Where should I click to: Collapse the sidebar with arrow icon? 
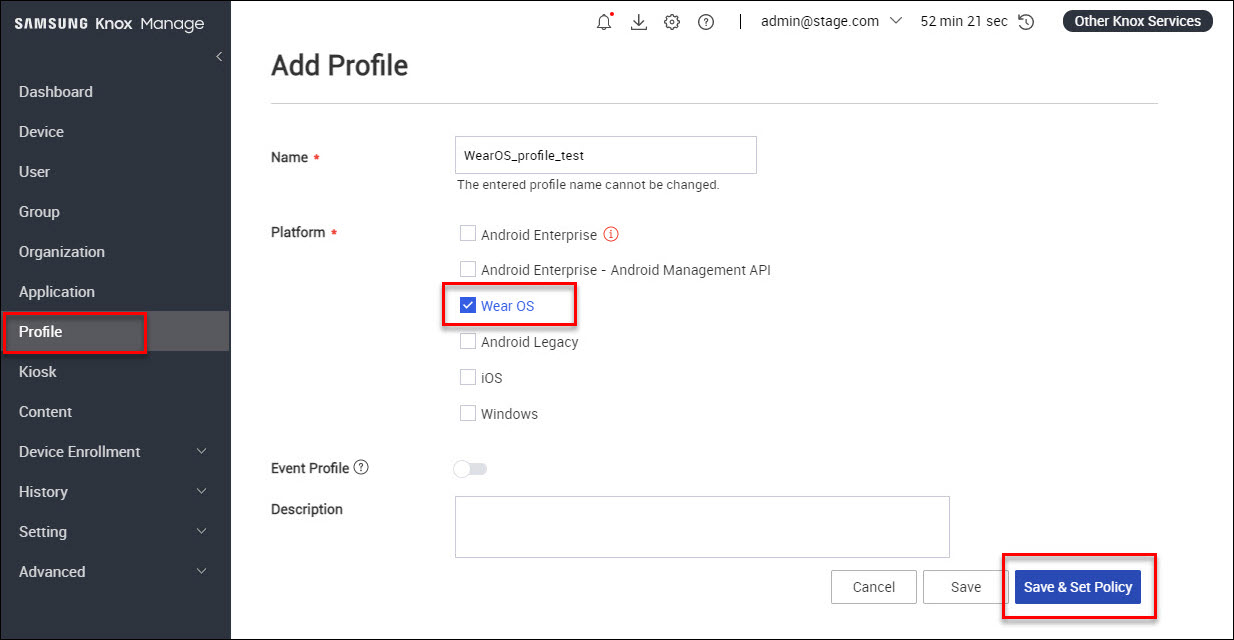[219, 57]
